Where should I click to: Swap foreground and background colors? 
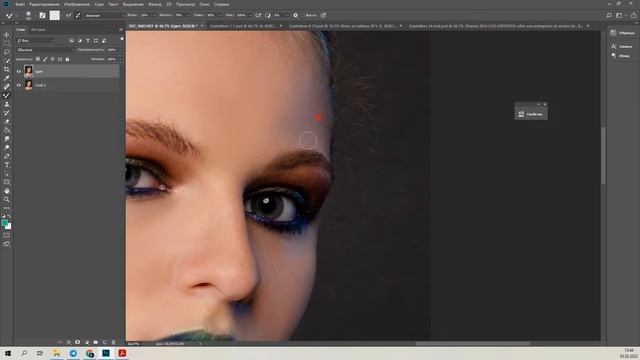pyautogui.click(x=10, y=216)
